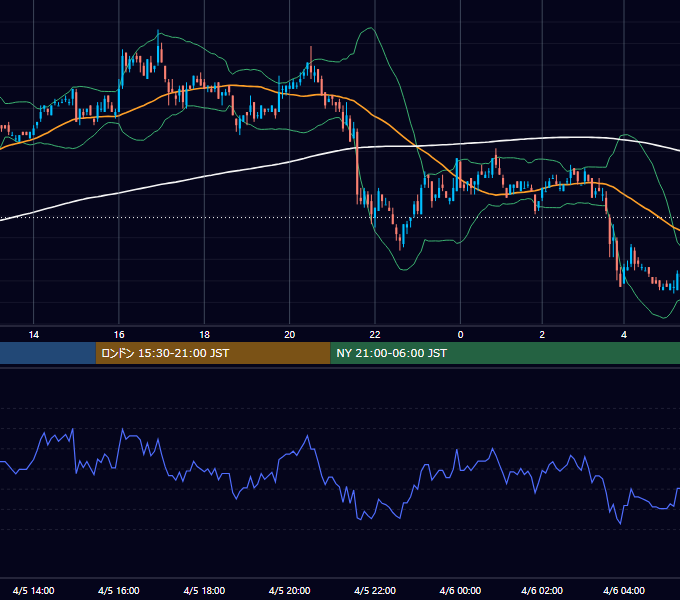
Task: Click the NY 21:00-06:00 JST session bar
Action: coord(505,353)
